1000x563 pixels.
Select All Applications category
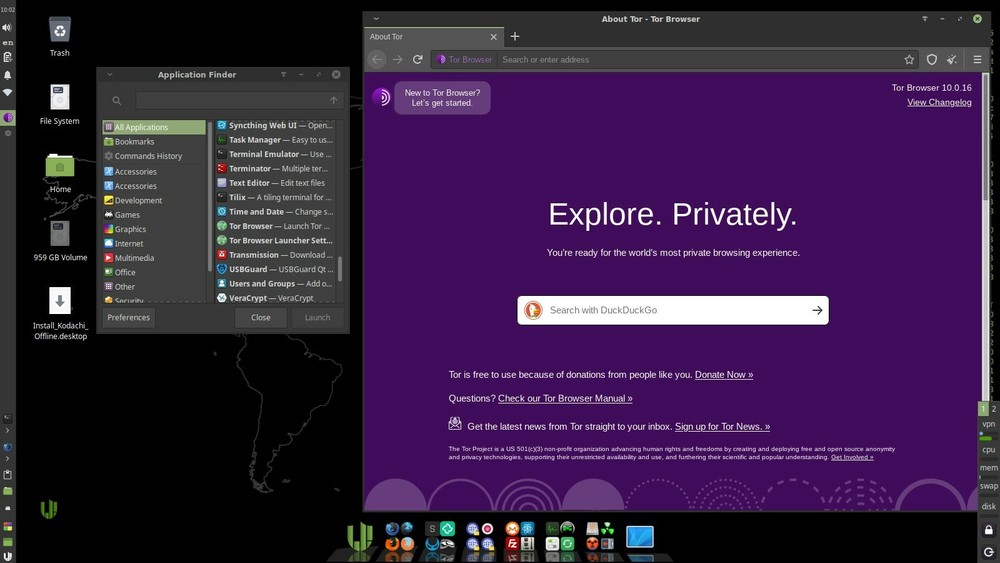(x=154, y=127)
